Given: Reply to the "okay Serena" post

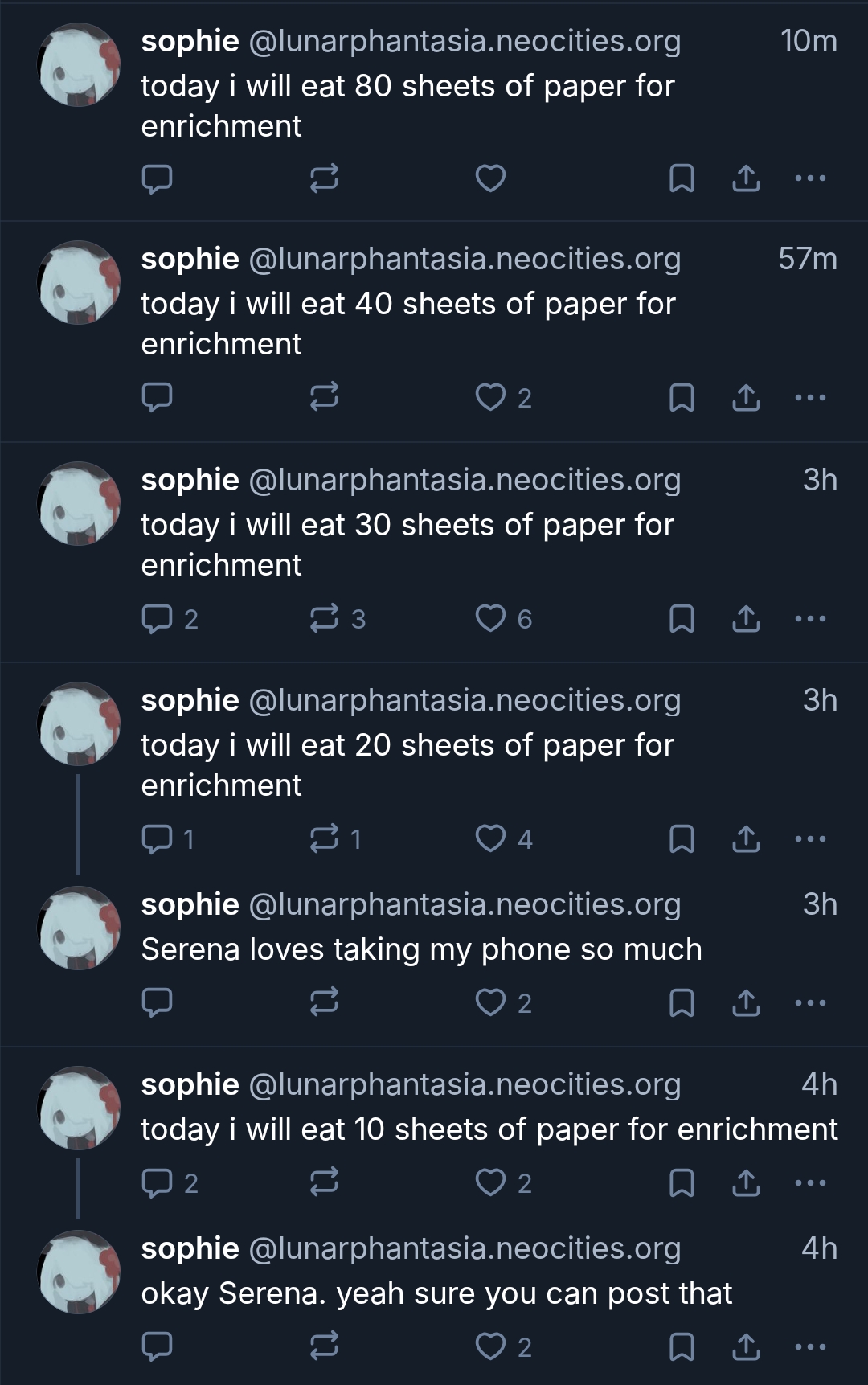Looking at the screenshot, I should 157,1346.
